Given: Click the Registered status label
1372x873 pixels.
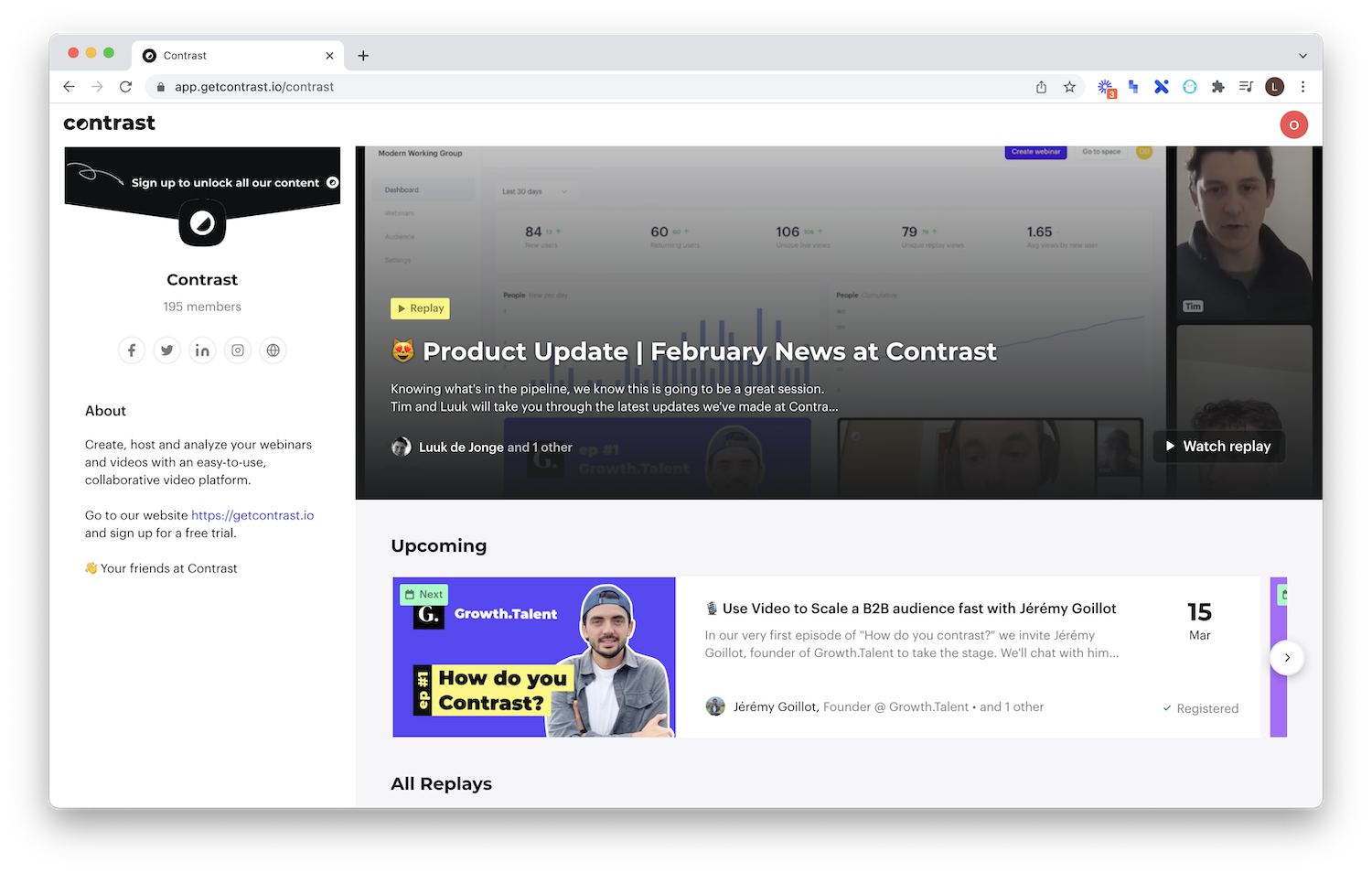Looking at the screenshot, I should point(1200,708).
